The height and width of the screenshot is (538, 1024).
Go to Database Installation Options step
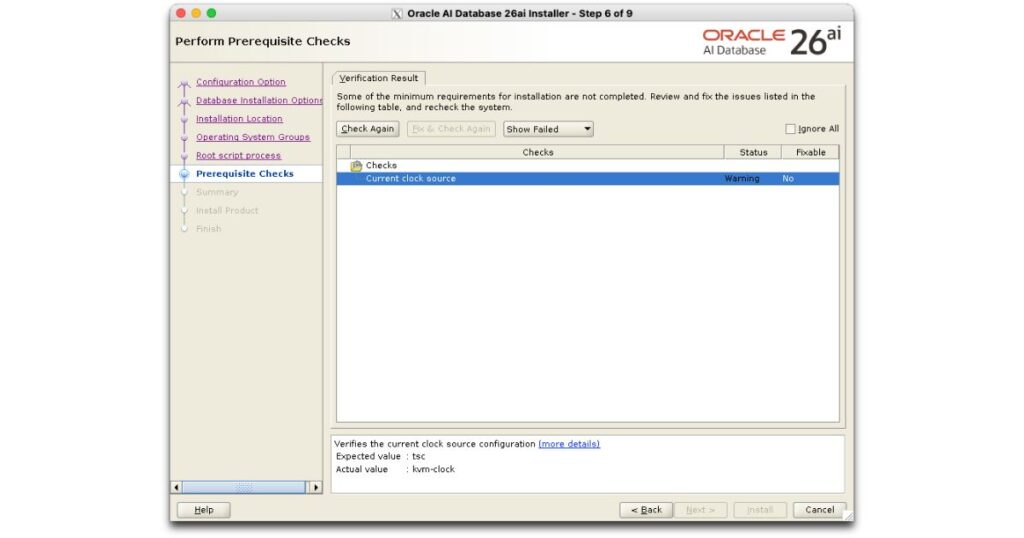[259, 100]
